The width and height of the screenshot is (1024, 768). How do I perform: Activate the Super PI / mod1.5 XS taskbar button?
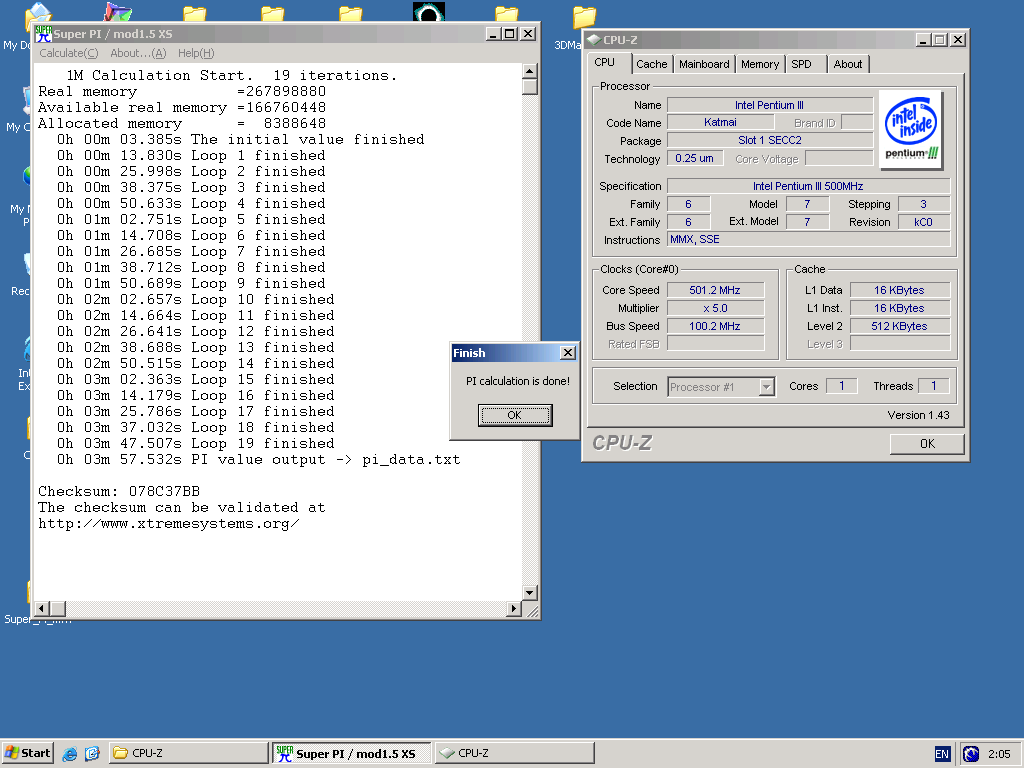point(351,753)
